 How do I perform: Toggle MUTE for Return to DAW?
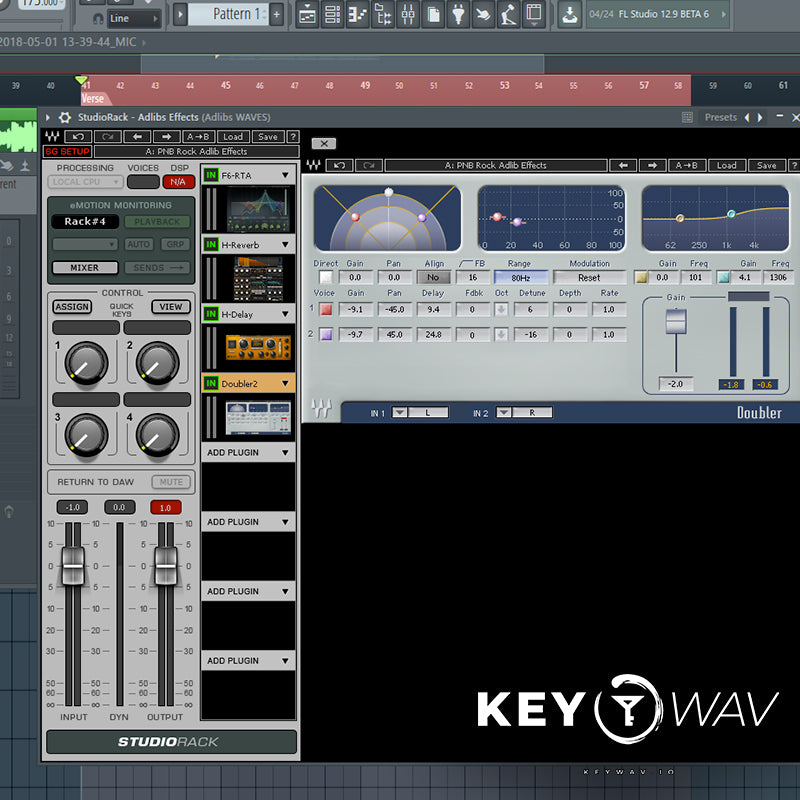pyautogui.click(x=171, y=482)
